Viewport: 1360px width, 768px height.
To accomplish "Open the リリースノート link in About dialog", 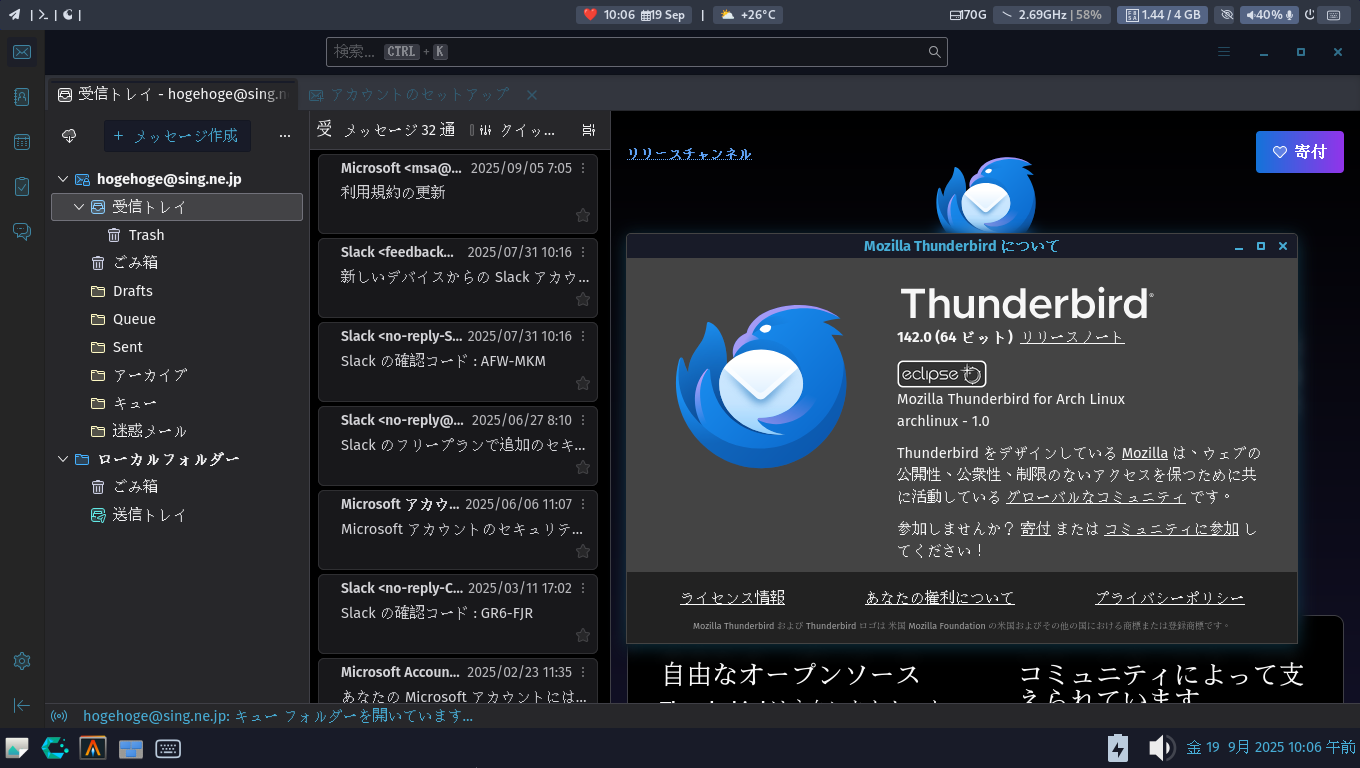I will [x=1072, y=337].
